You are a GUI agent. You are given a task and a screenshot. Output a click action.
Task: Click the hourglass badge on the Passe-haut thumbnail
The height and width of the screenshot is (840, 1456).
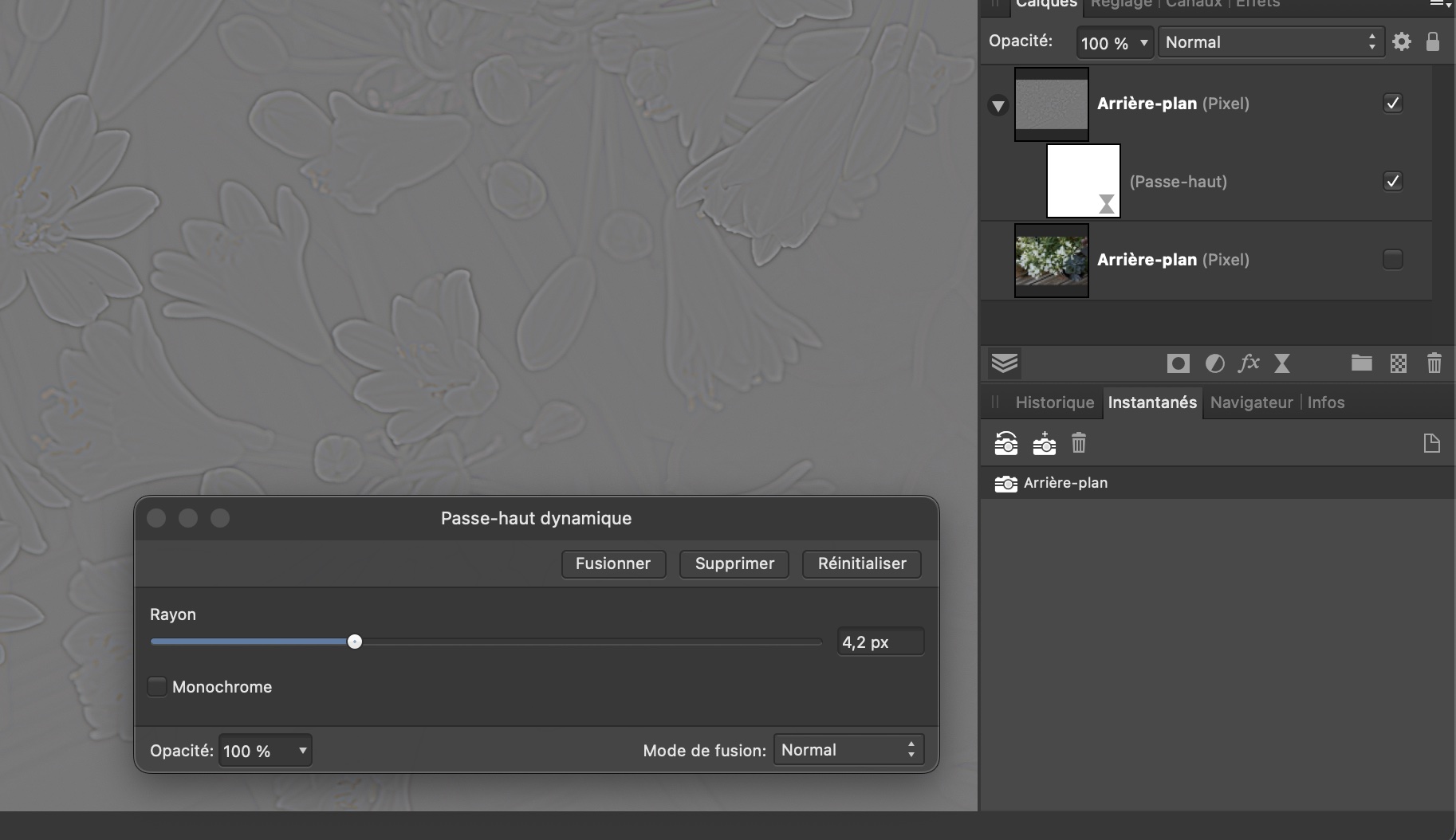[1107, 204]
